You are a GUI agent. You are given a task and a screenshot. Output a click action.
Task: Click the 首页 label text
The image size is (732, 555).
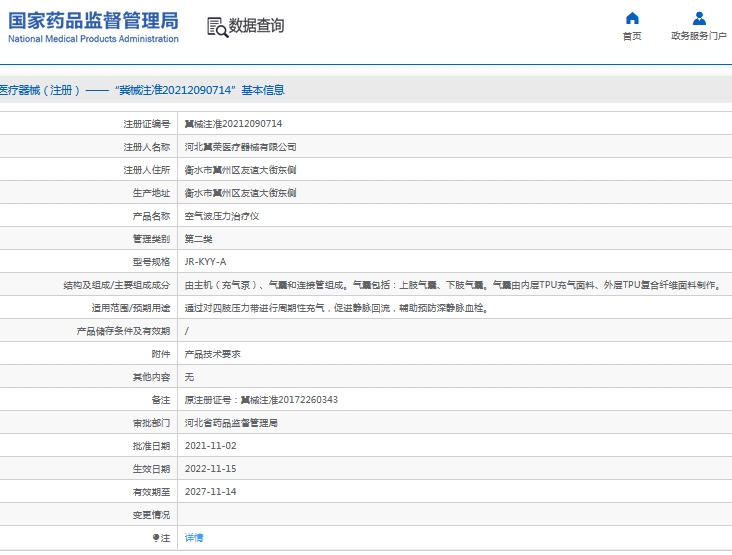[x=632, y=36]
